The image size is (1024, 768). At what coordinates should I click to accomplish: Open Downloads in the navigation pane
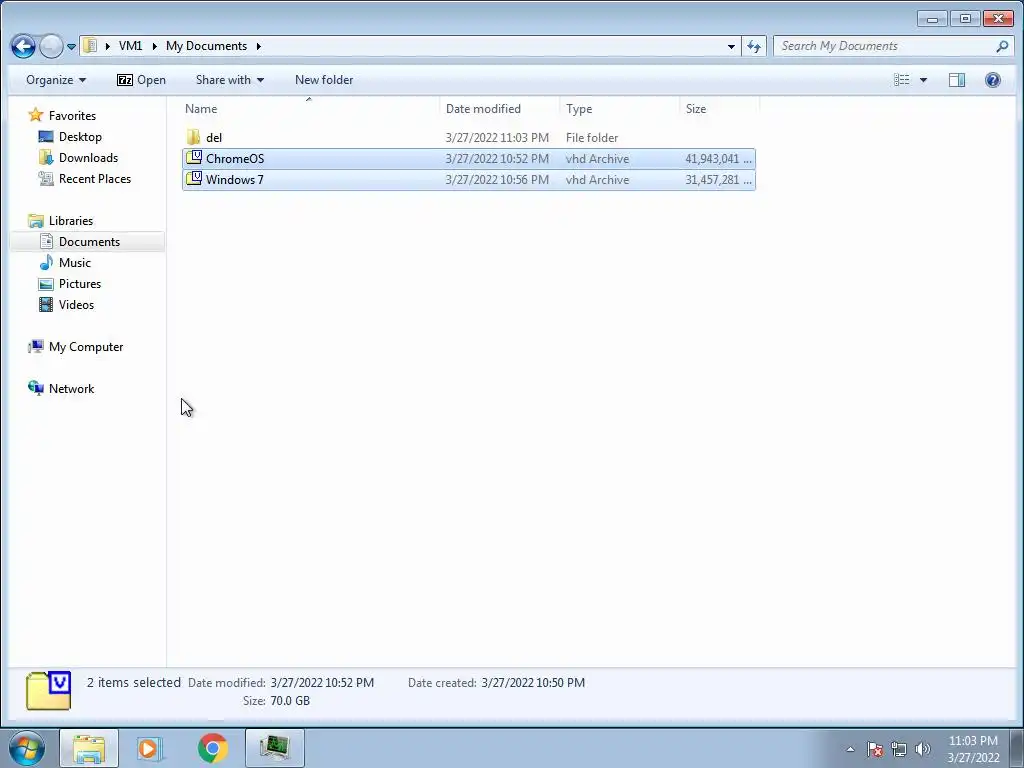coord(88,157)
